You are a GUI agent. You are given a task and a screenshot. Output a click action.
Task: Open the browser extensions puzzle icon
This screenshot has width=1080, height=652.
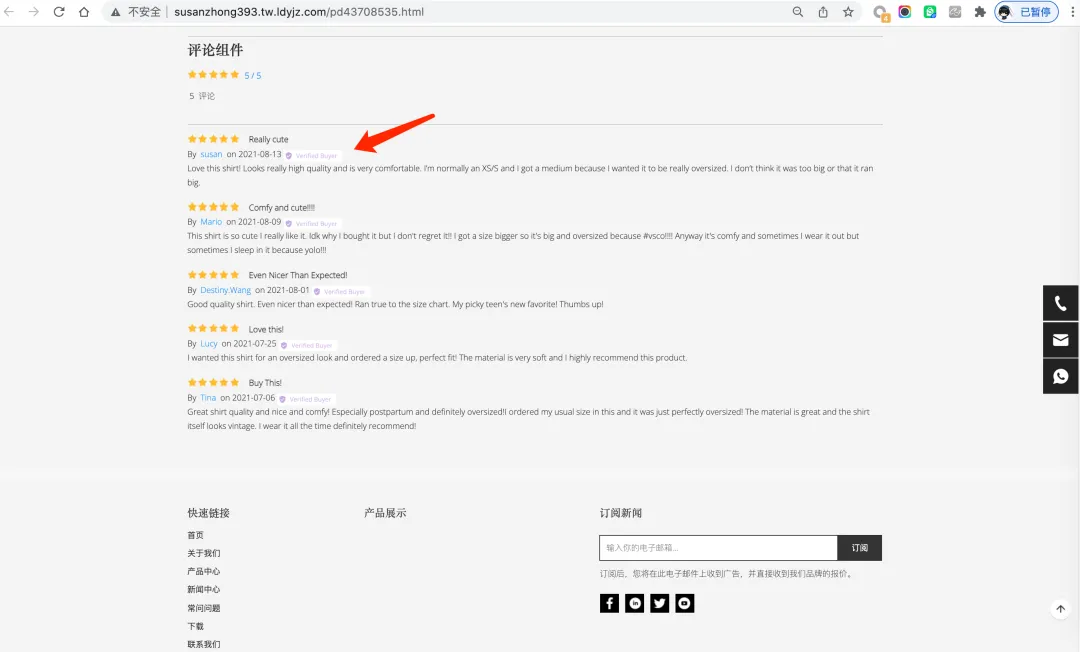pos(979,12)
